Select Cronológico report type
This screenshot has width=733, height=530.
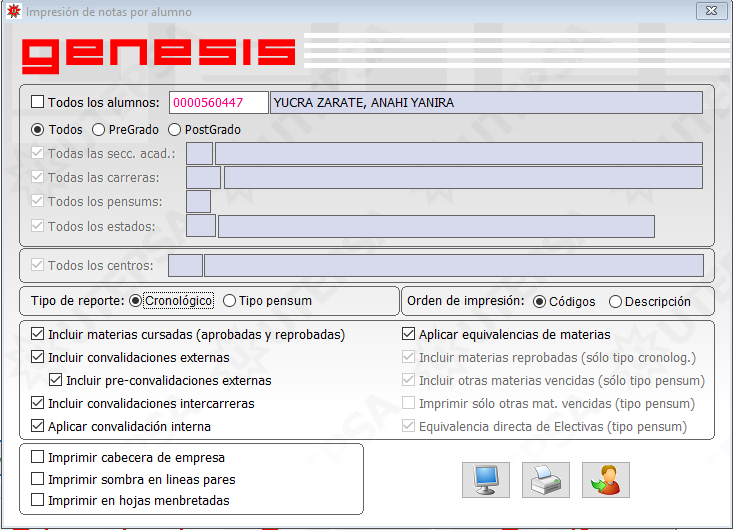tap(136, 301)
